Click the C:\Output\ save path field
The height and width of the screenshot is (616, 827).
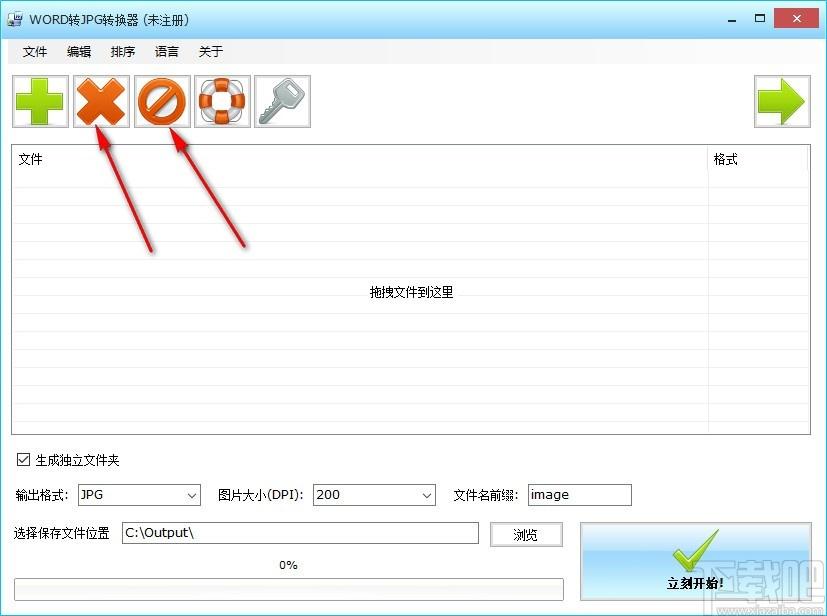[300, 533]
